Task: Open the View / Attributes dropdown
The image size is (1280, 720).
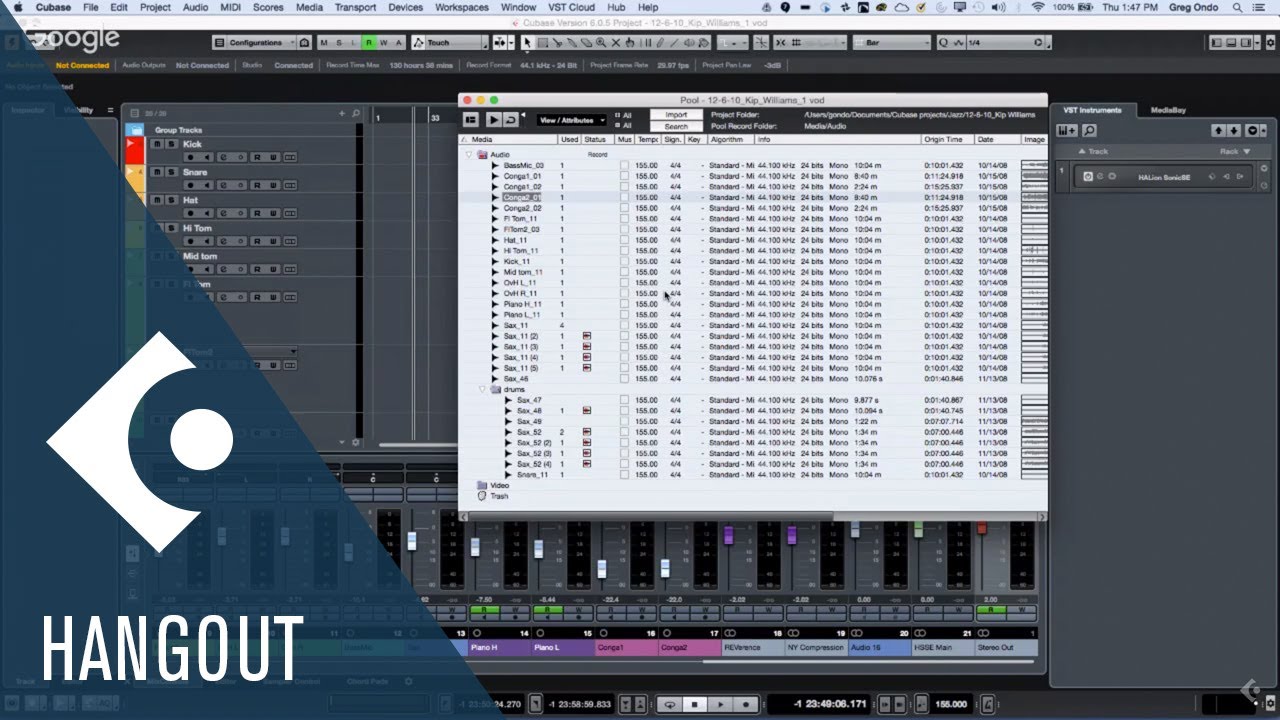Action: [x=572, y=120]
